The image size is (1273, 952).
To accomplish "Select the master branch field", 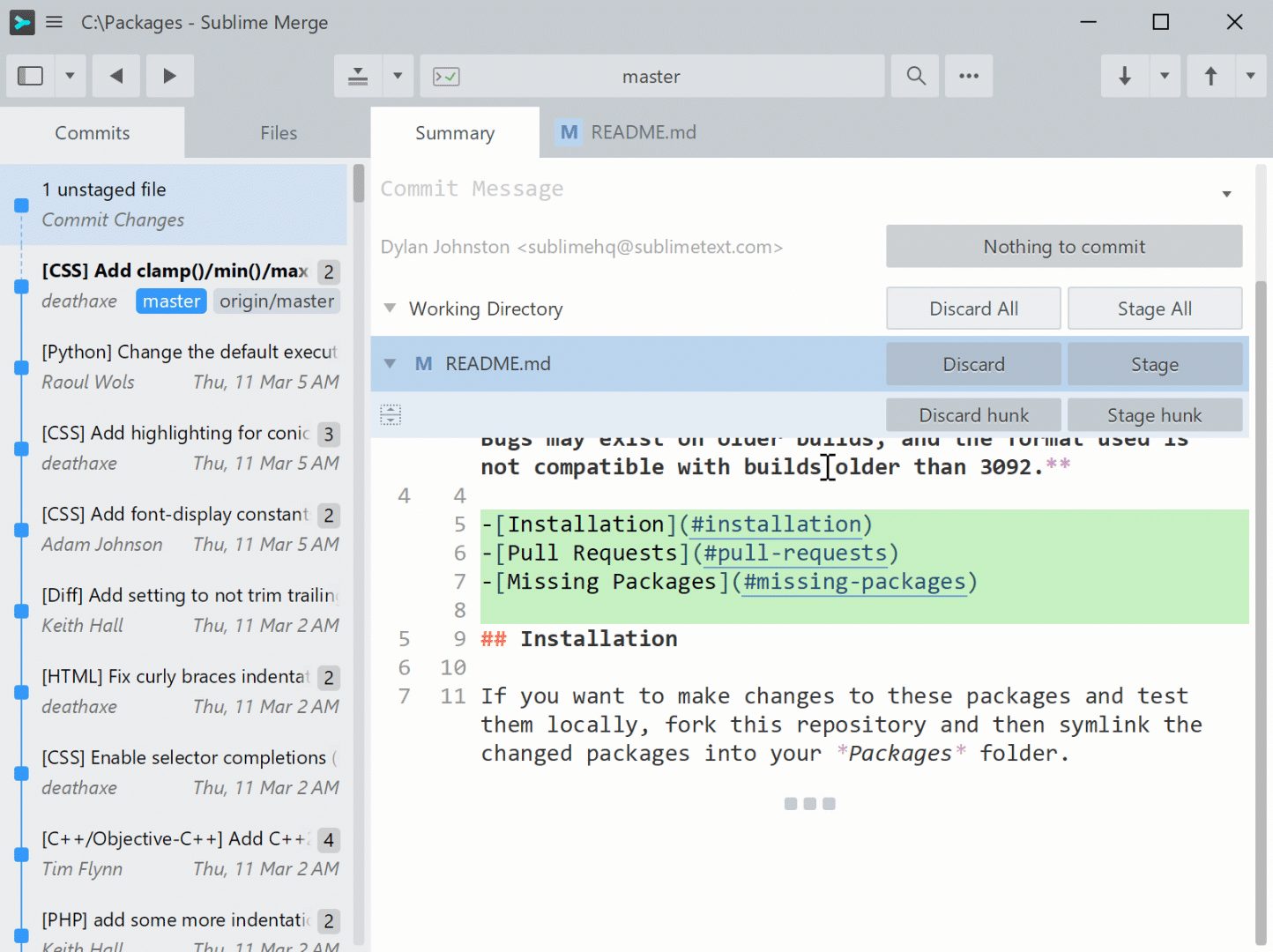I will (652, 76).
